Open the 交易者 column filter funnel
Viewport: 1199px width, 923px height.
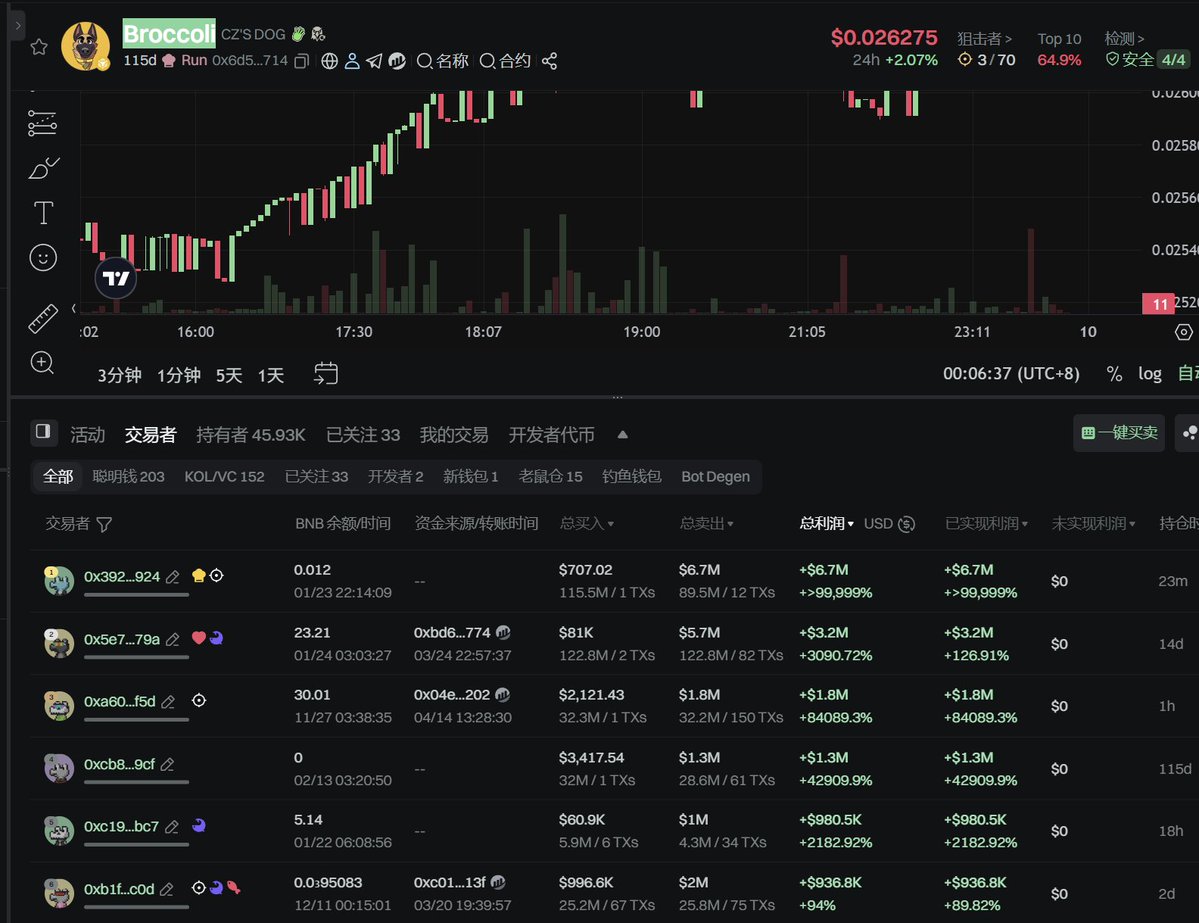[x=105, y=524]
